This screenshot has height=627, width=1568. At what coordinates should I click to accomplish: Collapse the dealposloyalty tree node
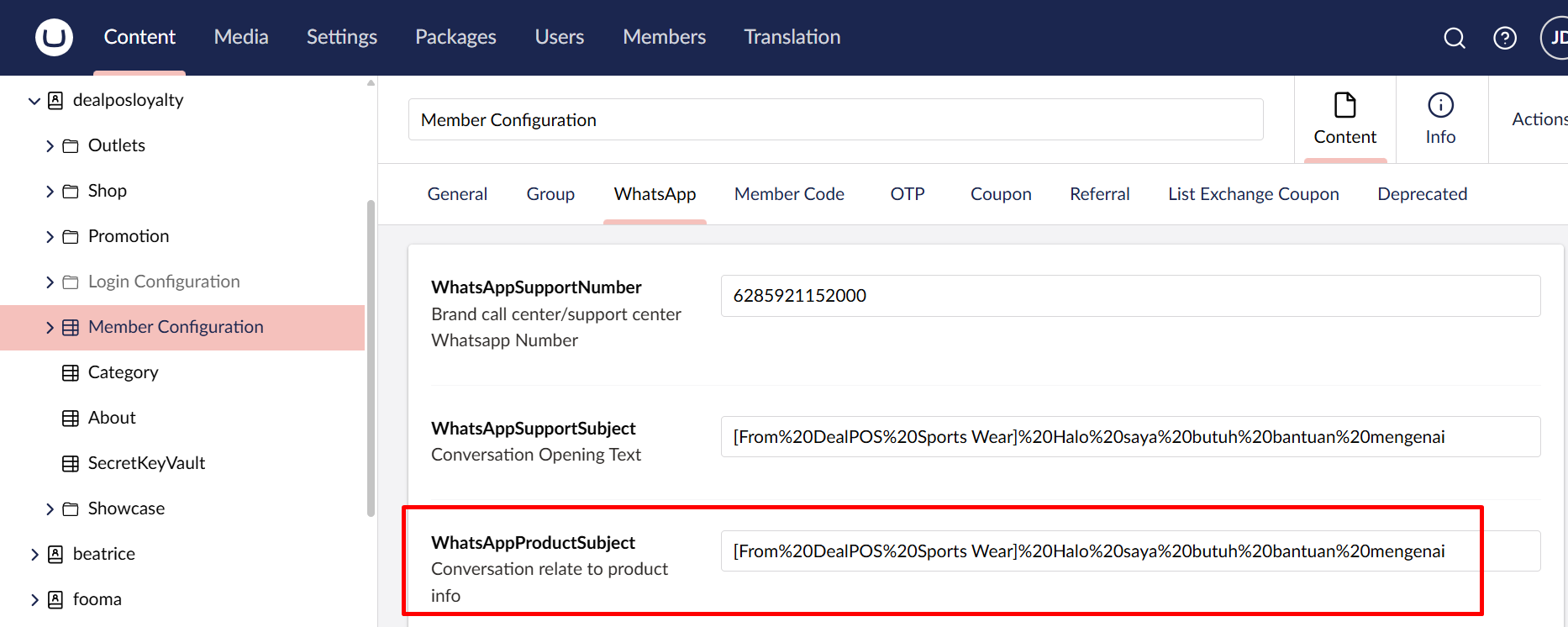(34, 101)
